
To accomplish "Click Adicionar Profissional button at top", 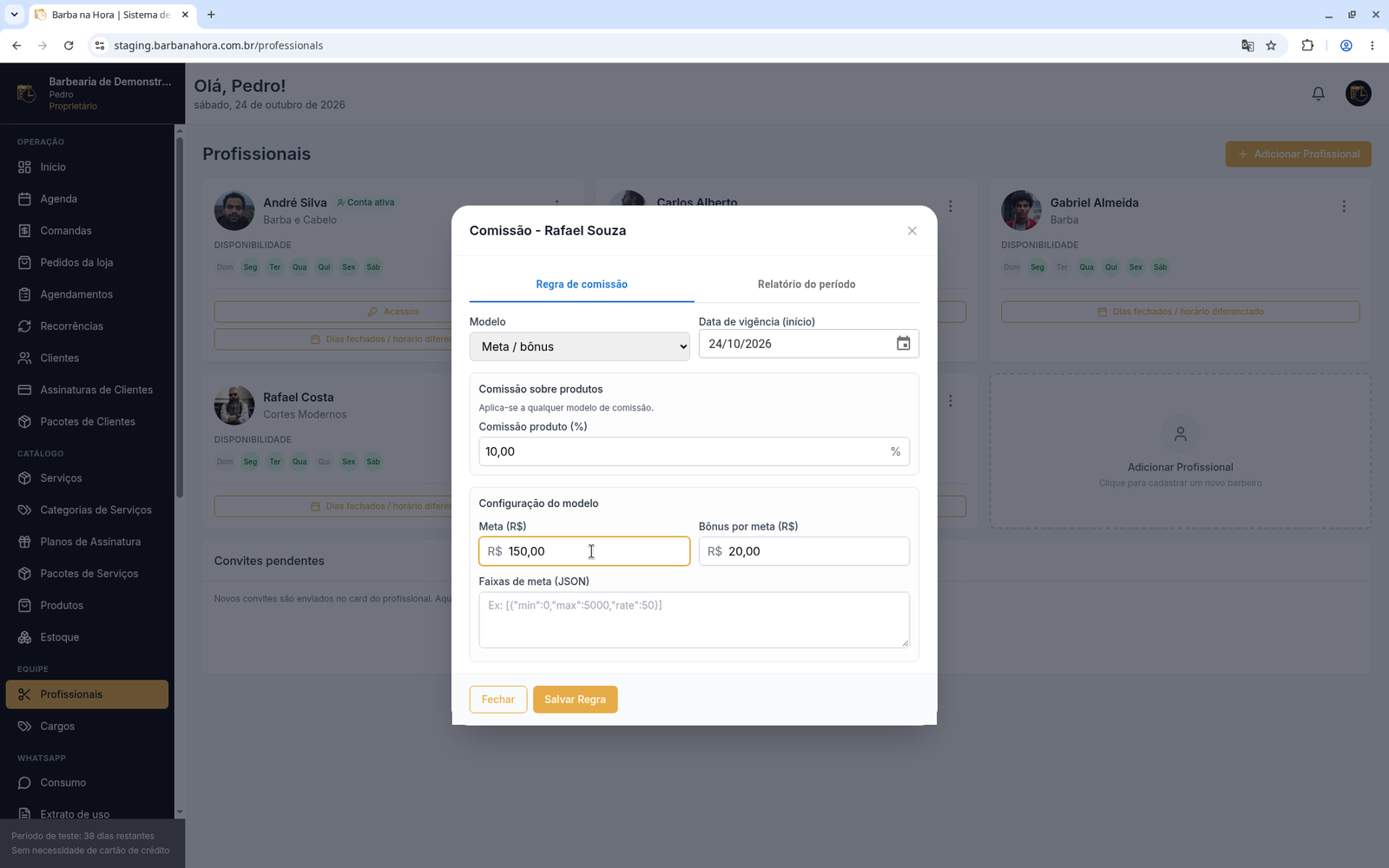I will [x=1298, y=155].
